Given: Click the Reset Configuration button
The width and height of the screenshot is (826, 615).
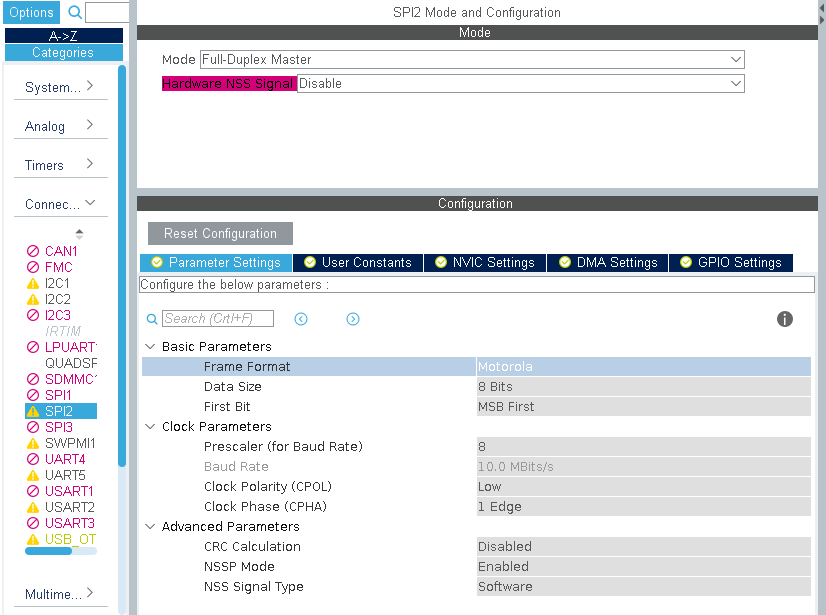Looking at the screenshot, I should (220, 234).
